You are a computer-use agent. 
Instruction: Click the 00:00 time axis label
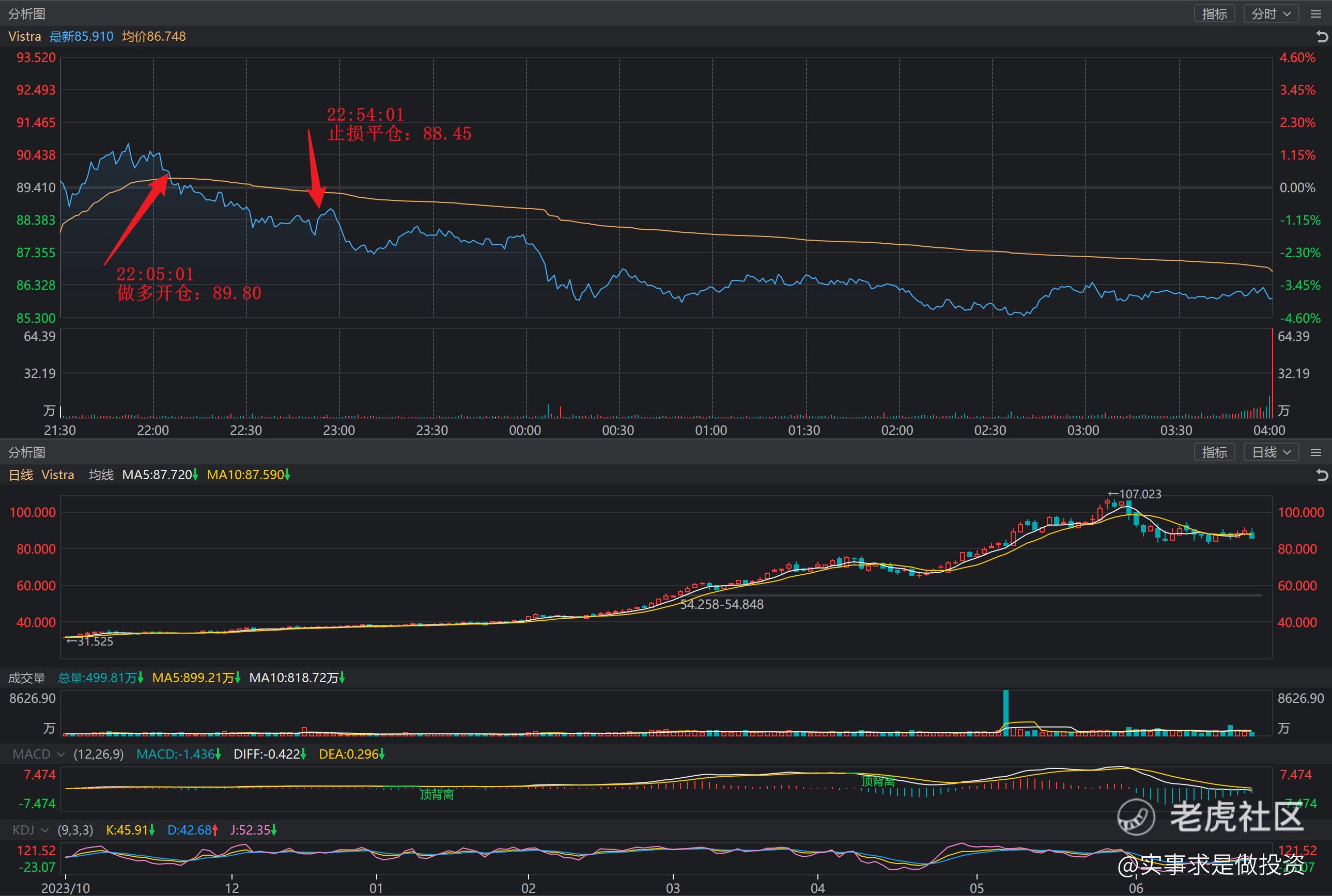pyautogui.click(x=525, y=430)
